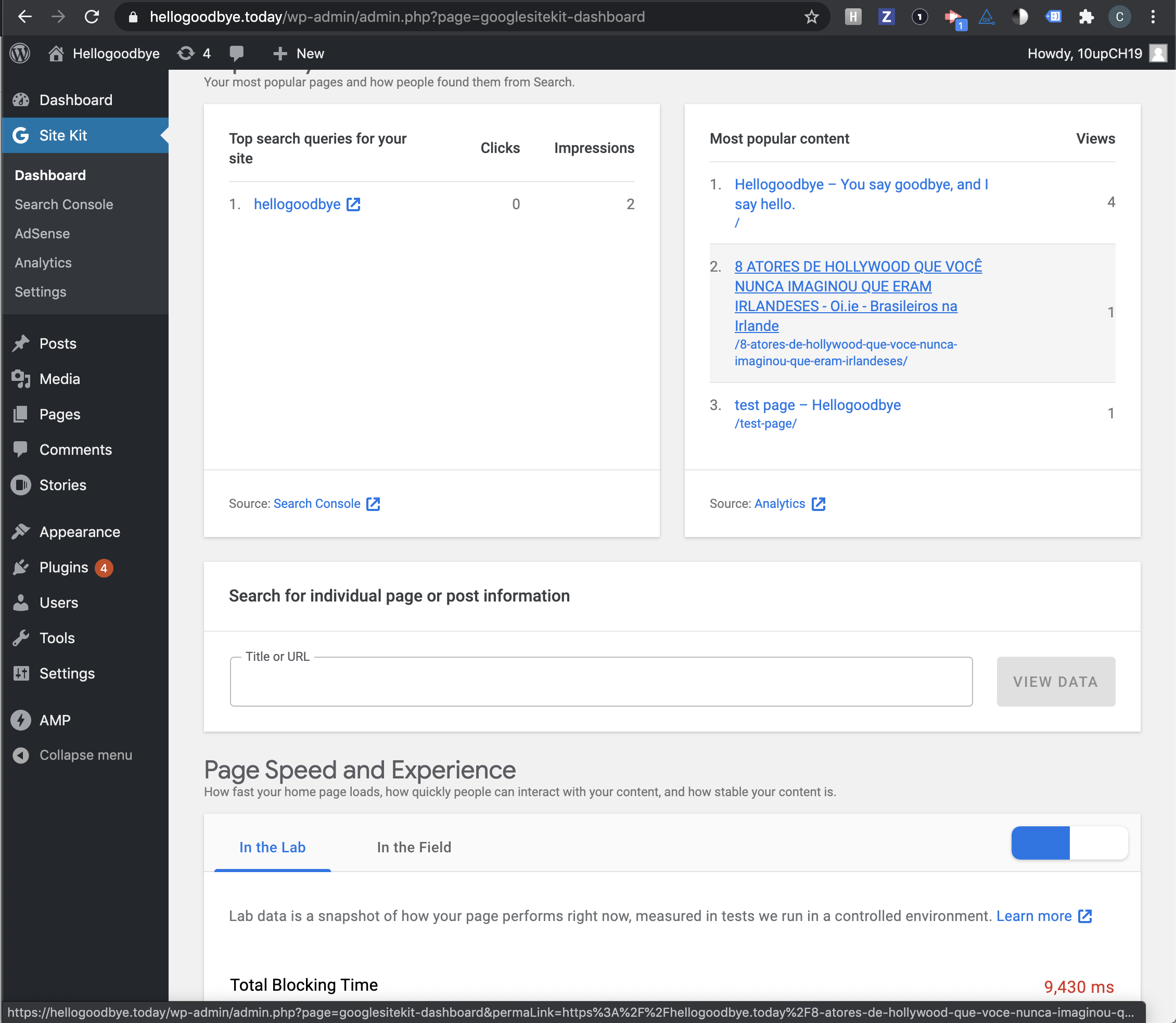
Task: Open Site Kit Dashboard submenu item
Action: click(50, 175)
